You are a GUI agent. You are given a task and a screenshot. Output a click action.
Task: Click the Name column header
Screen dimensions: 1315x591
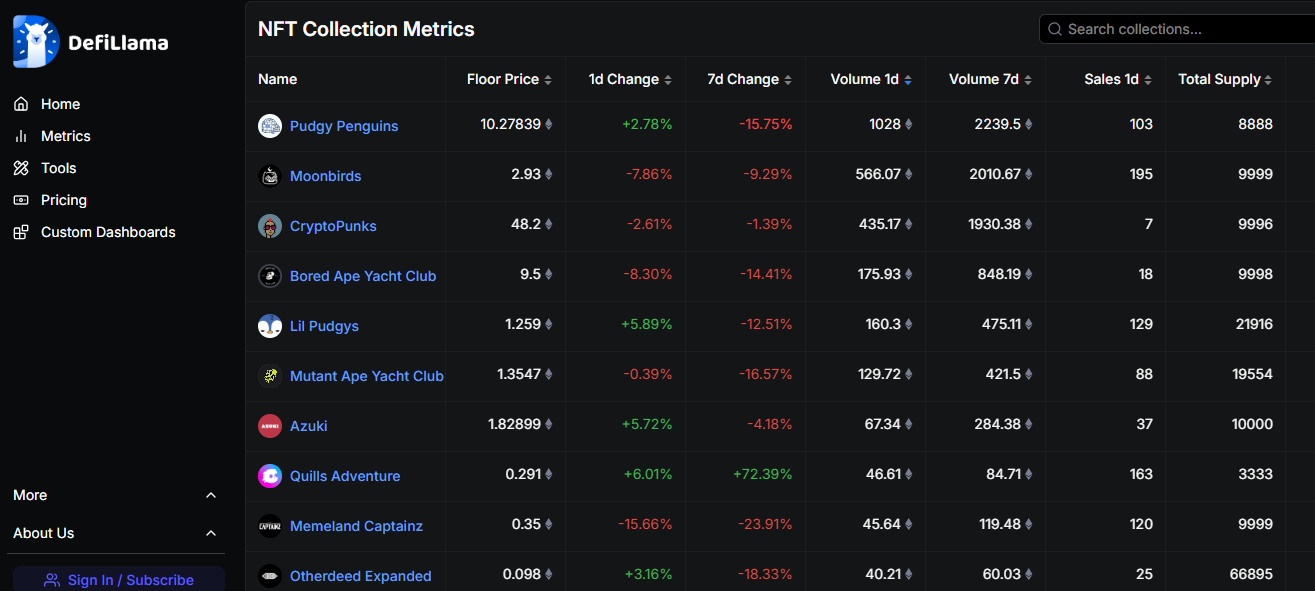tap(277, 79)
